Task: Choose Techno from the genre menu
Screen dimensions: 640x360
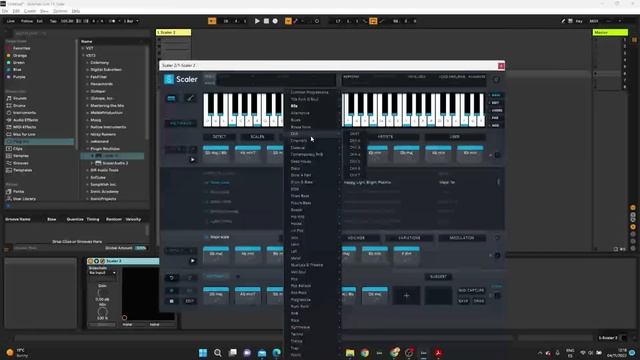Action: (312, 334)
